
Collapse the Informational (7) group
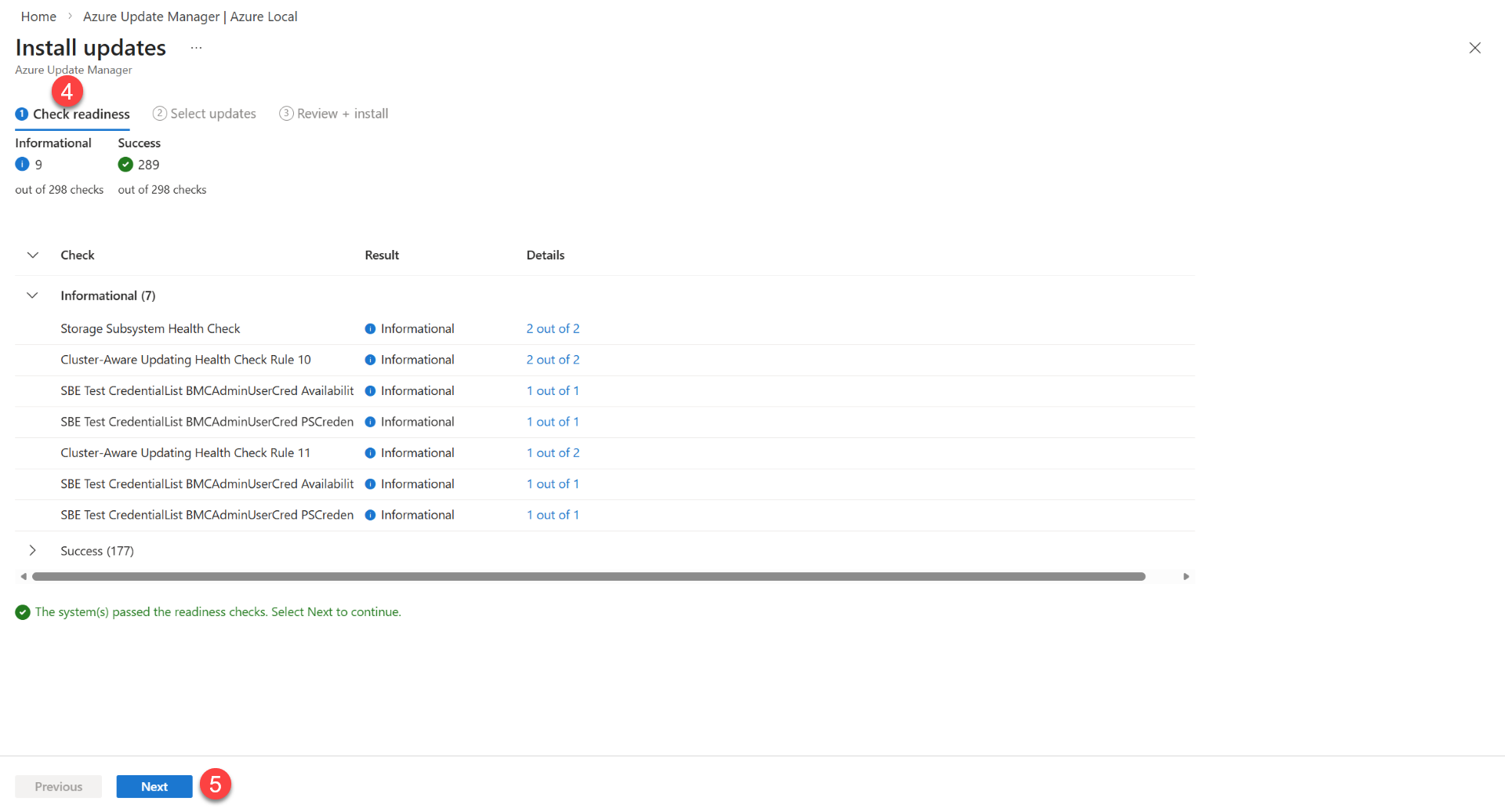tap(33, 295)
